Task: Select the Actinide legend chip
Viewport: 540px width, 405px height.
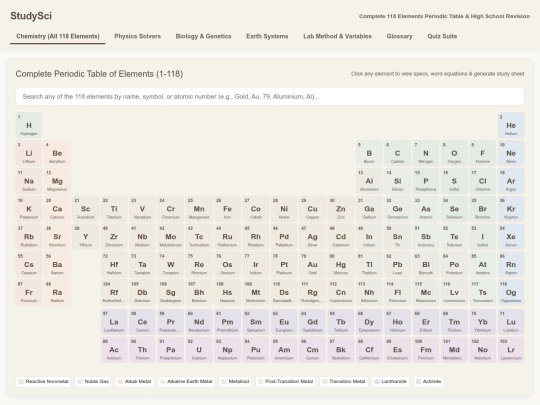Action: (x=428, y=382)
